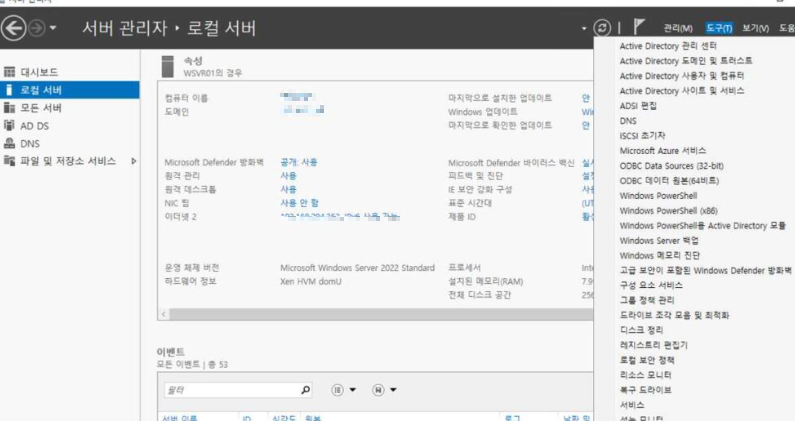Open ADSI 편집 from tools menu

(638, 106)
